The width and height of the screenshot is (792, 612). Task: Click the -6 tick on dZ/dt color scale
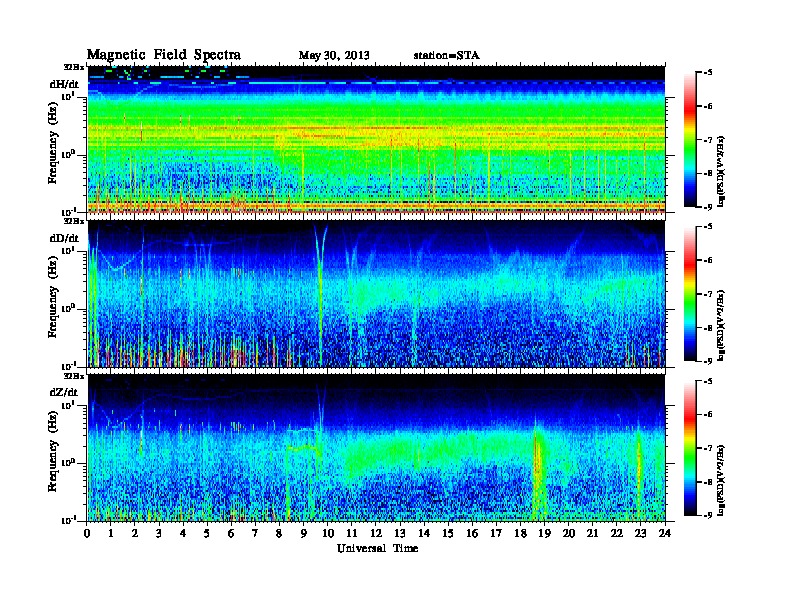pos(708,415)
